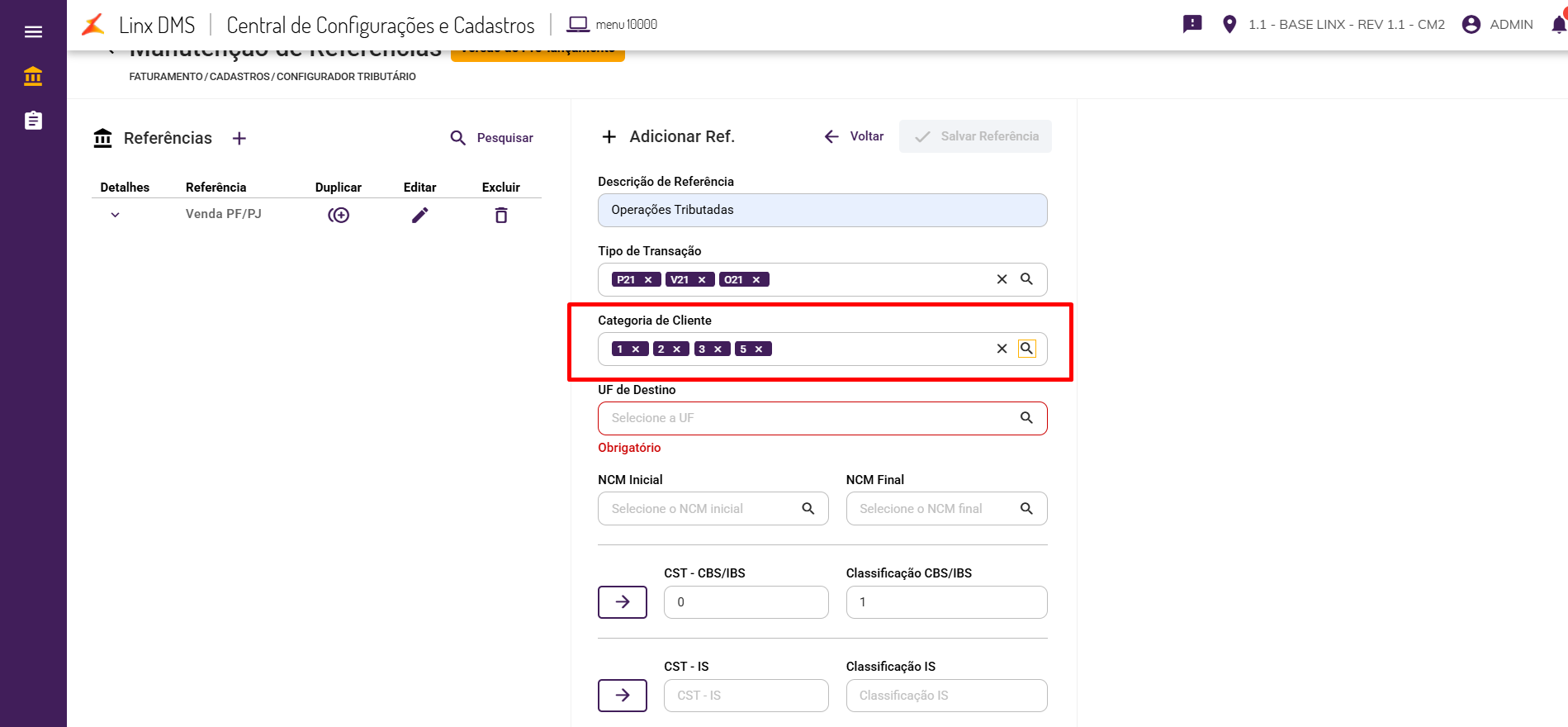Open the feedback message icon in header
Screen dimensions: 1568x727
[x=1192, y=24]
